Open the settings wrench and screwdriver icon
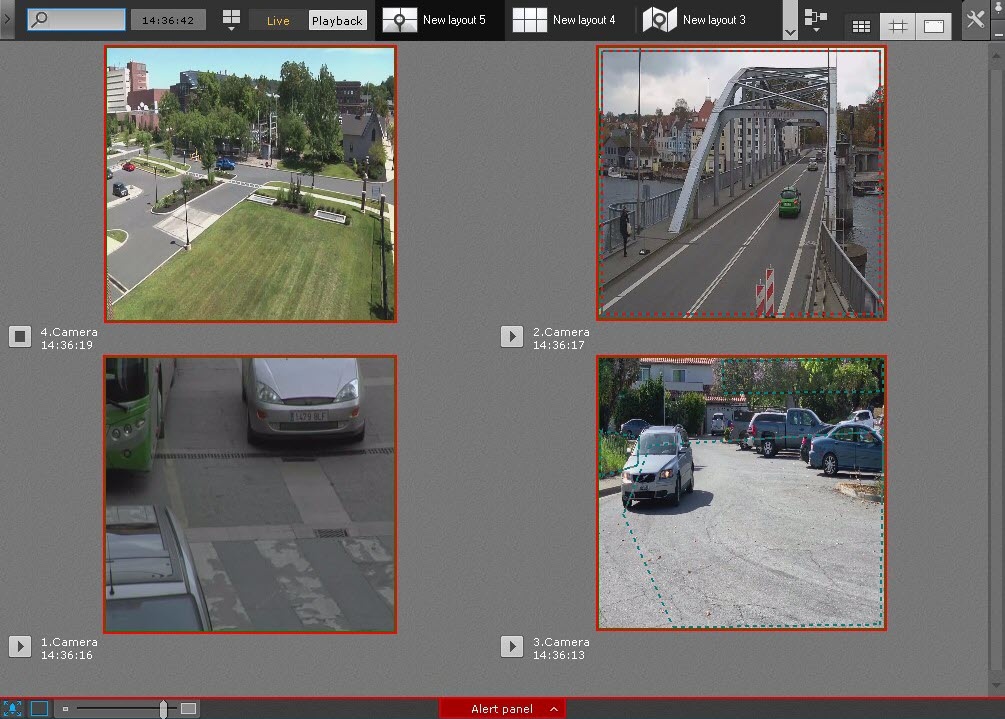This screenshot has height=719, width=1005. click(975, 19)
